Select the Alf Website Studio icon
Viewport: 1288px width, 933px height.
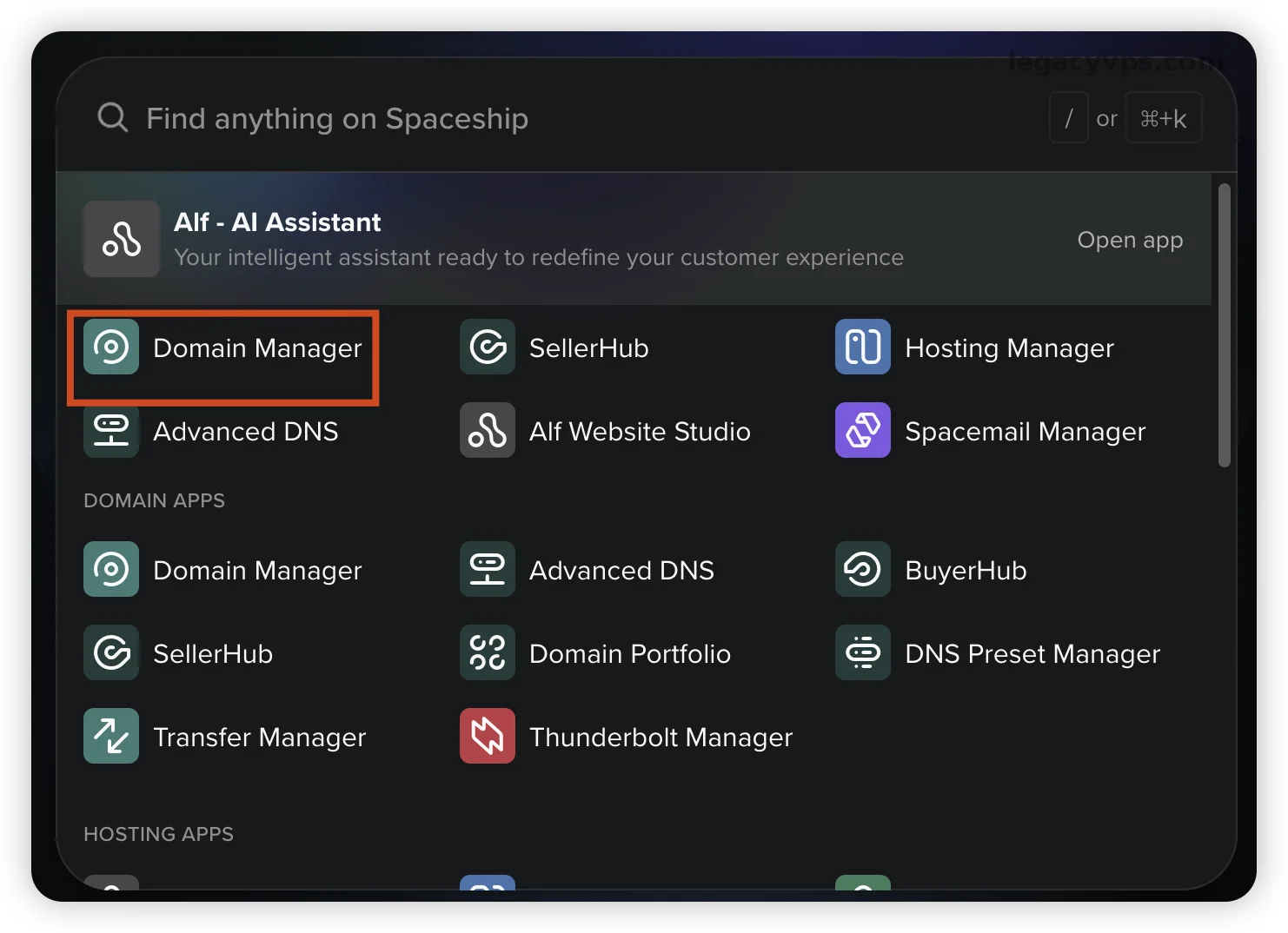[487, 430]
